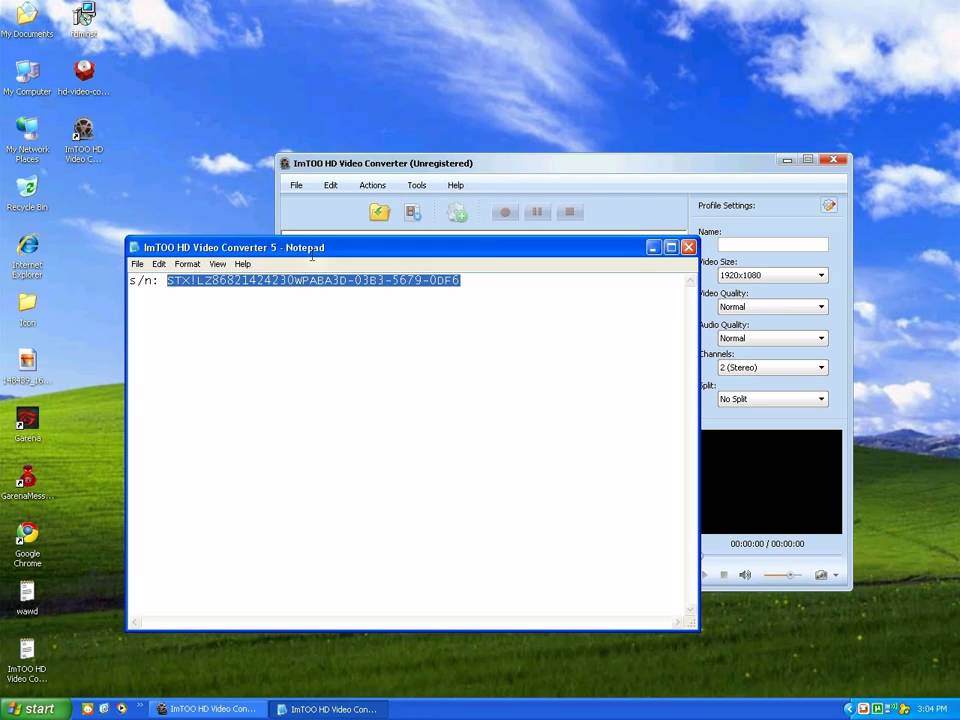Open the Channels 2 (Stereo) dropdown
Image resolution: width=960 pixels, height=720 pixels.
click(x=773, y=367)
